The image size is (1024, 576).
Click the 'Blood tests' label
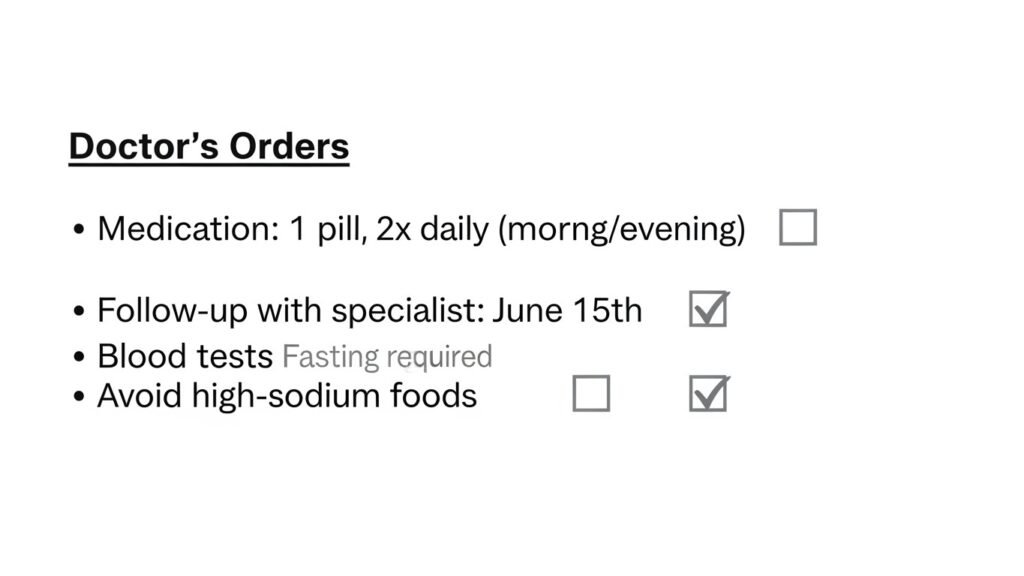tap(185, 356)
